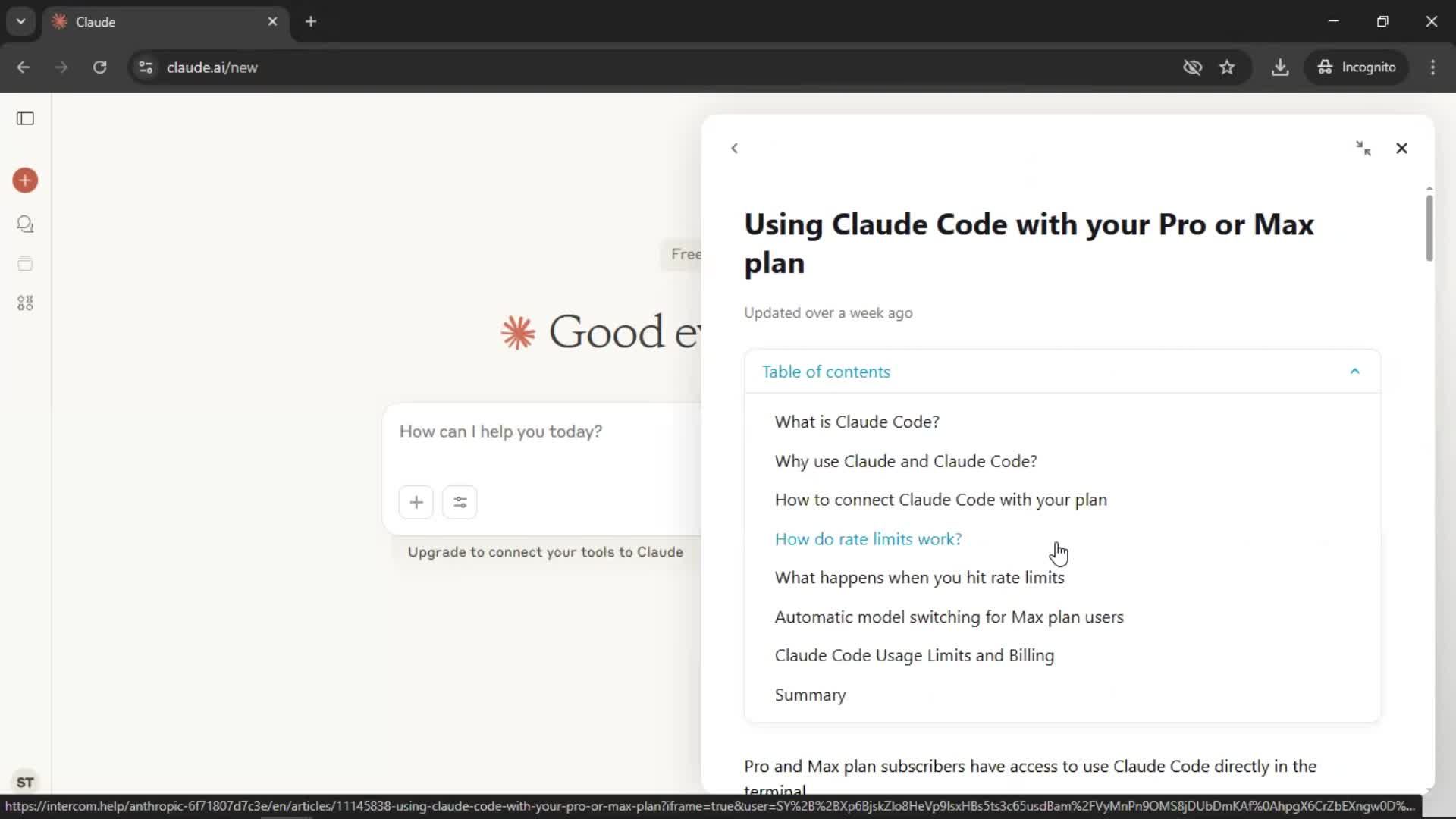Open the Projects icon in sidebar
This screenshot has width=1456, height=819.
tap(25, 264)
